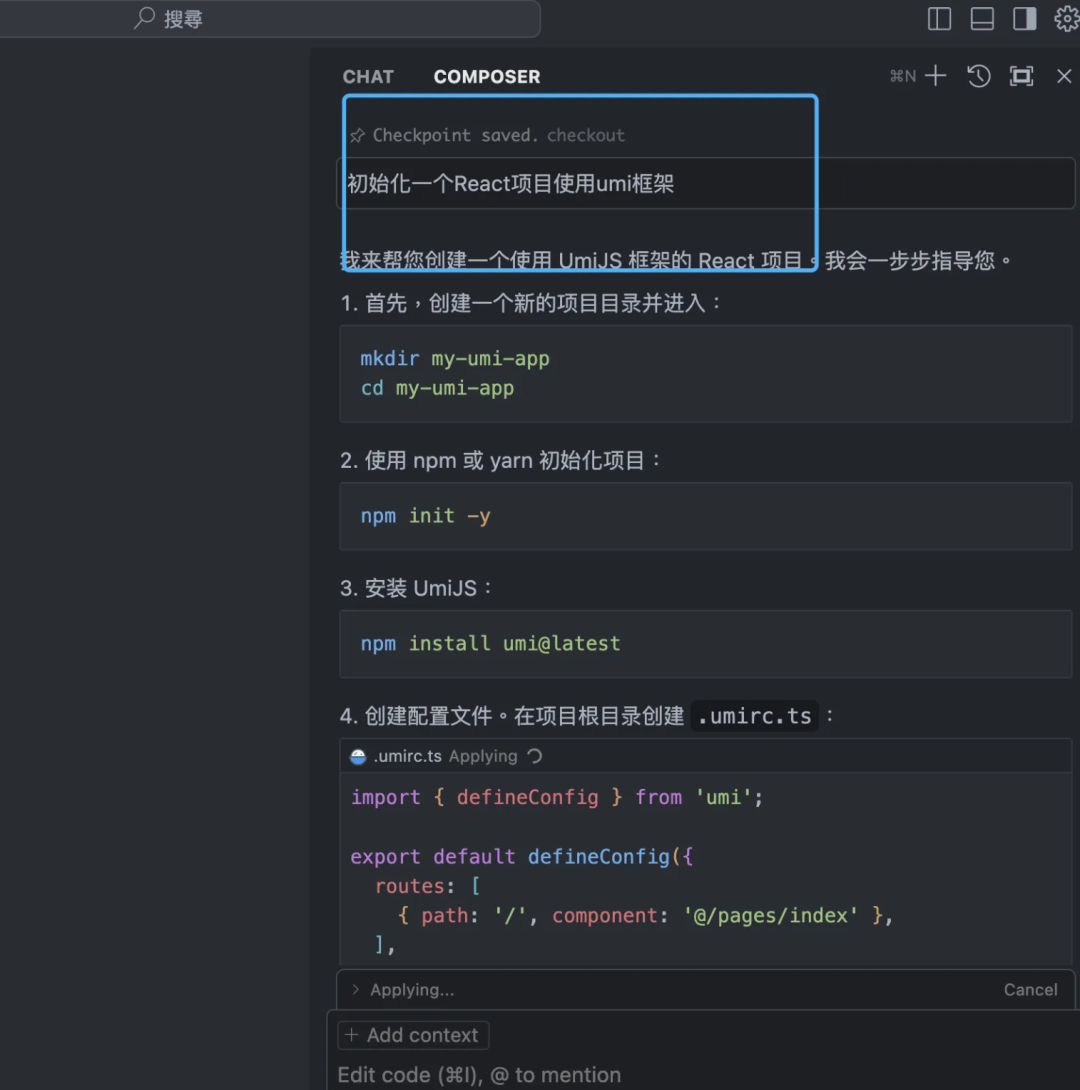Cancel the applying operation

pos(1030,989)
